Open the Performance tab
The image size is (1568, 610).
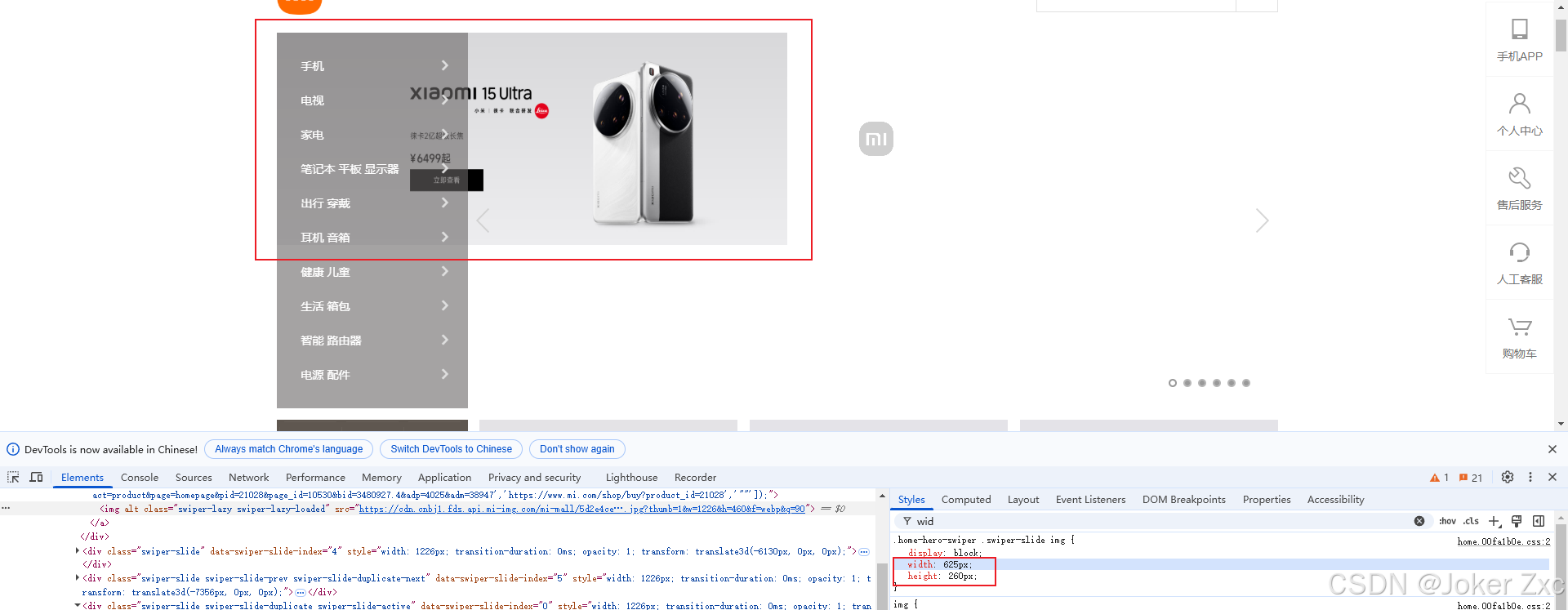tap(315, 478)
